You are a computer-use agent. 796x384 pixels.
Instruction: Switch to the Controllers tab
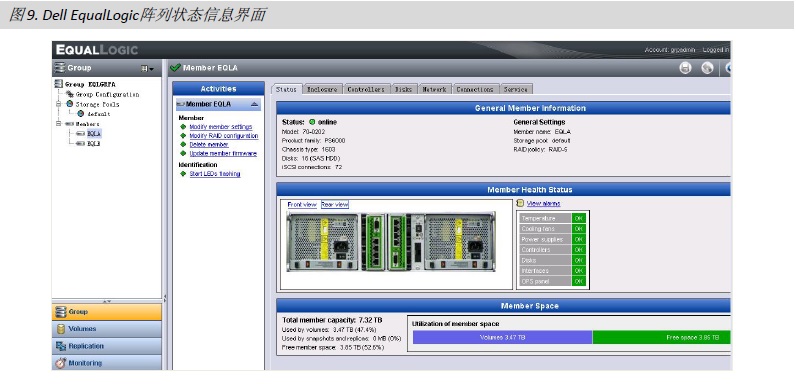(x=366, y=89)
